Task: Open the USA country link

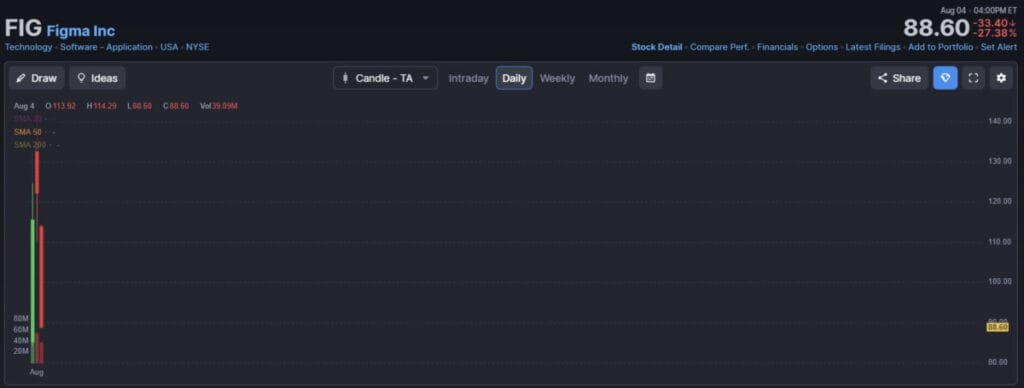Action: [169, 47]
